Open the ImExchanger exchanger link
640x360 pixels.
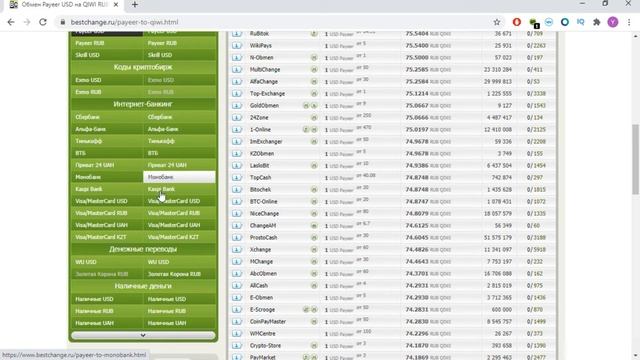pyautogui.click(x=266, y=142)
